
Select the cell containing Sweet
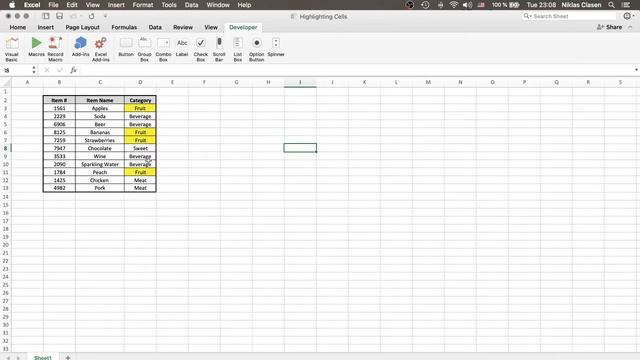click(140, 148)
